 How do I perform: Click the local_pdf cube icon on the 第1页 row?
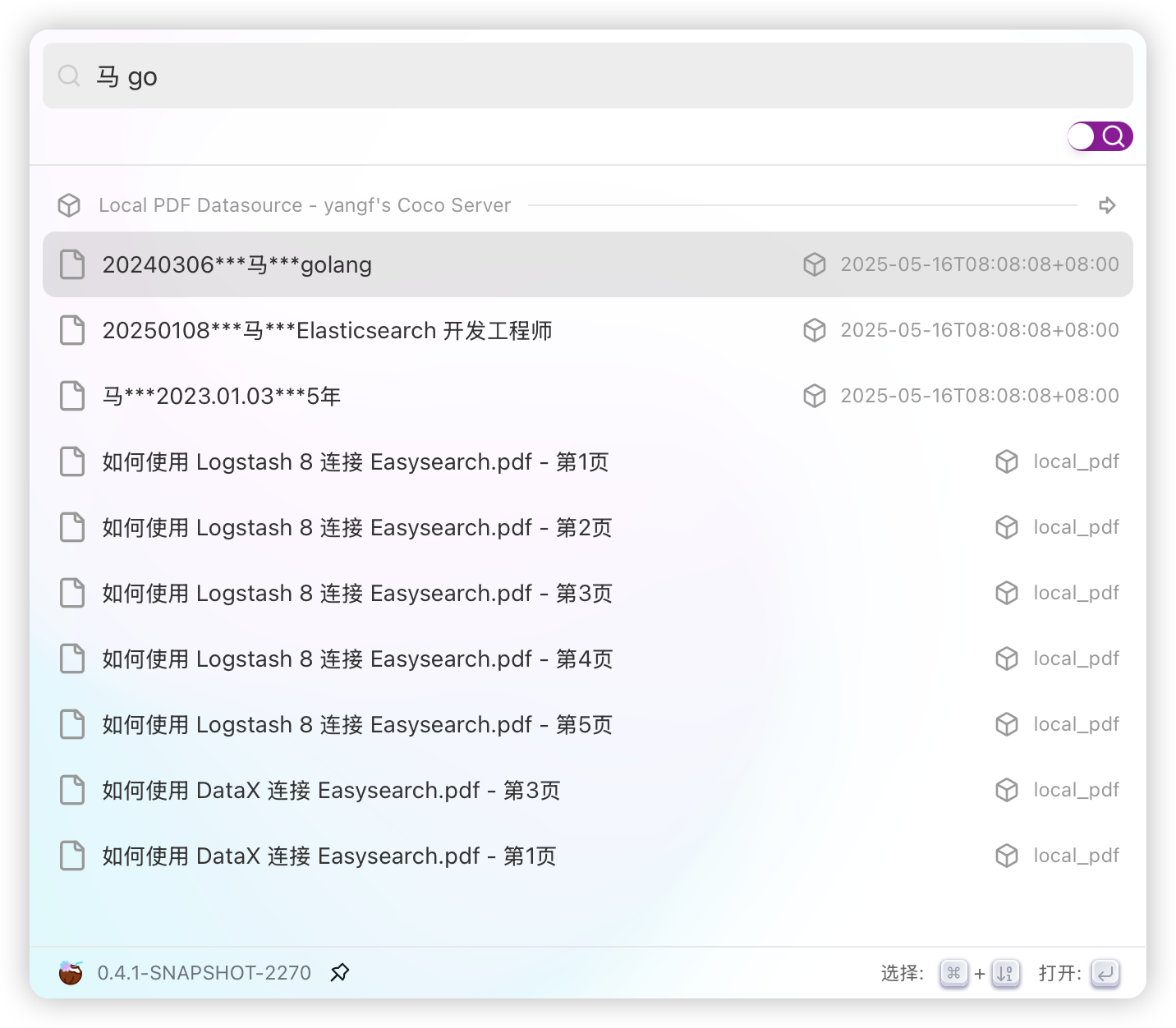1006,461
